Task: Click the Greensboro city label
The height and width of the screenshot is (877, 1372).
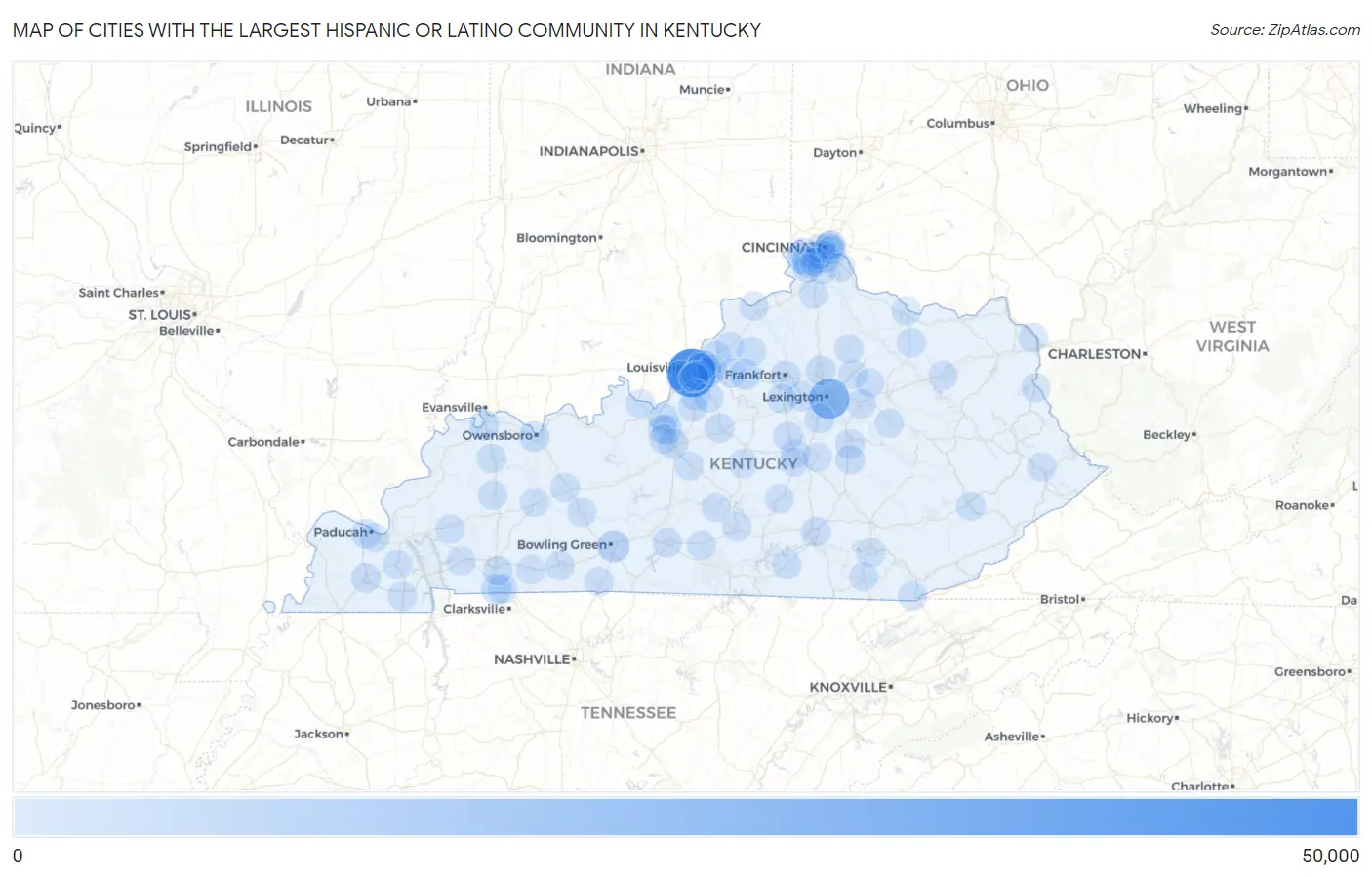Action: pyautogui.click(x=1311, y=671)
